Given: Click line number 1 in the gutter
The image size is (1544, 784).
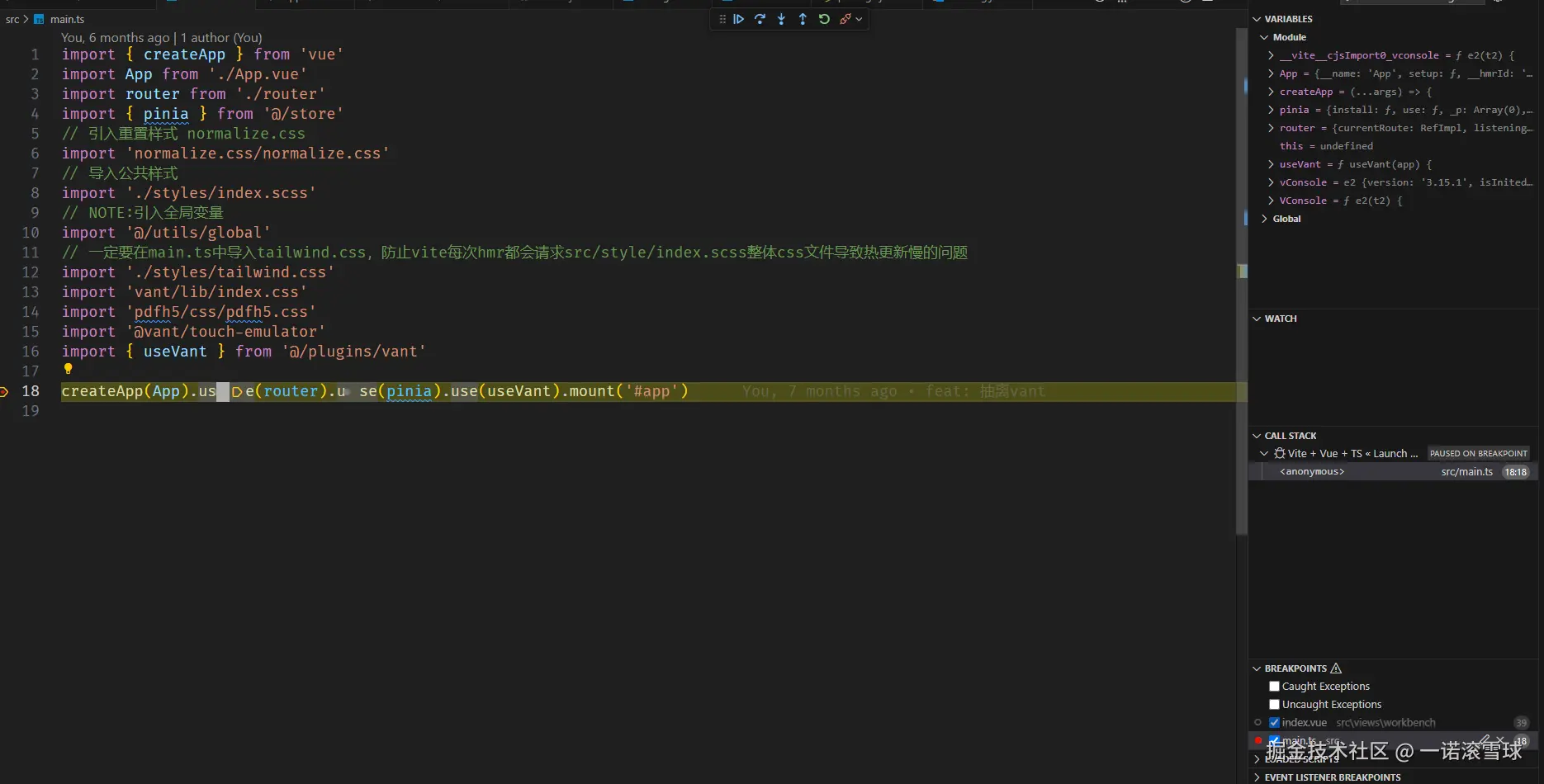Looking at the screenshot, I should coord(35,54).
